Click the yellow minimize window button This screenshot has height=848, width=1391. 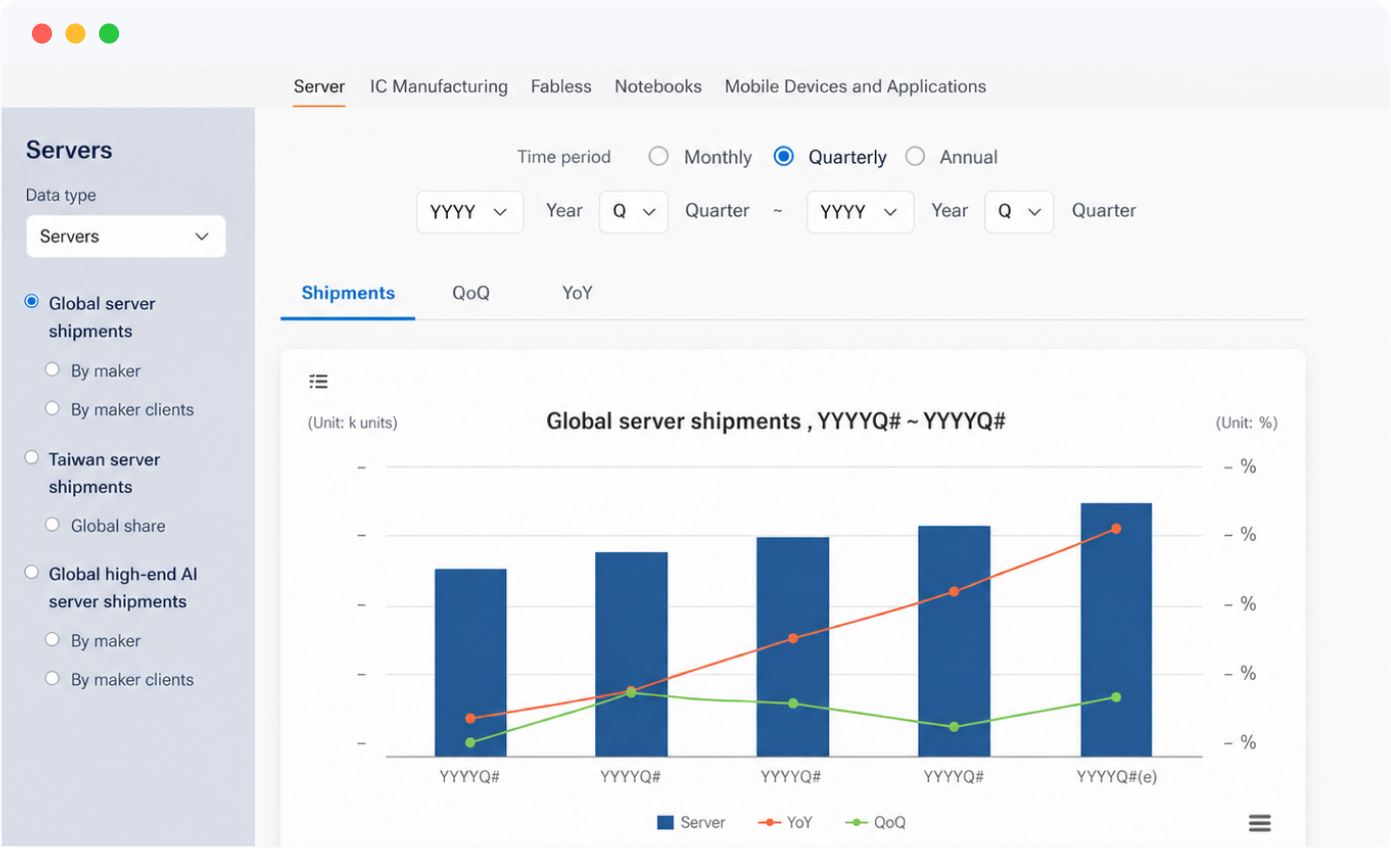pos(75,34)
